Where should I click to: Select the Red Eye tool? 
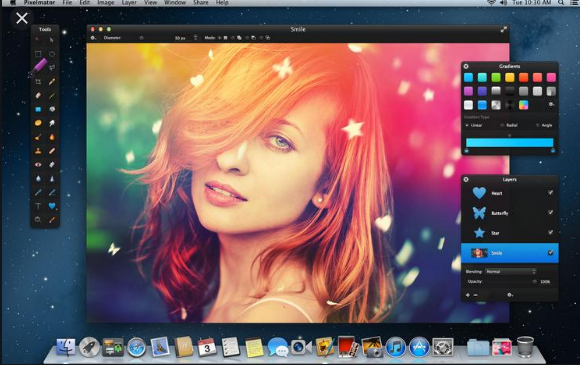tap(38, 165)
